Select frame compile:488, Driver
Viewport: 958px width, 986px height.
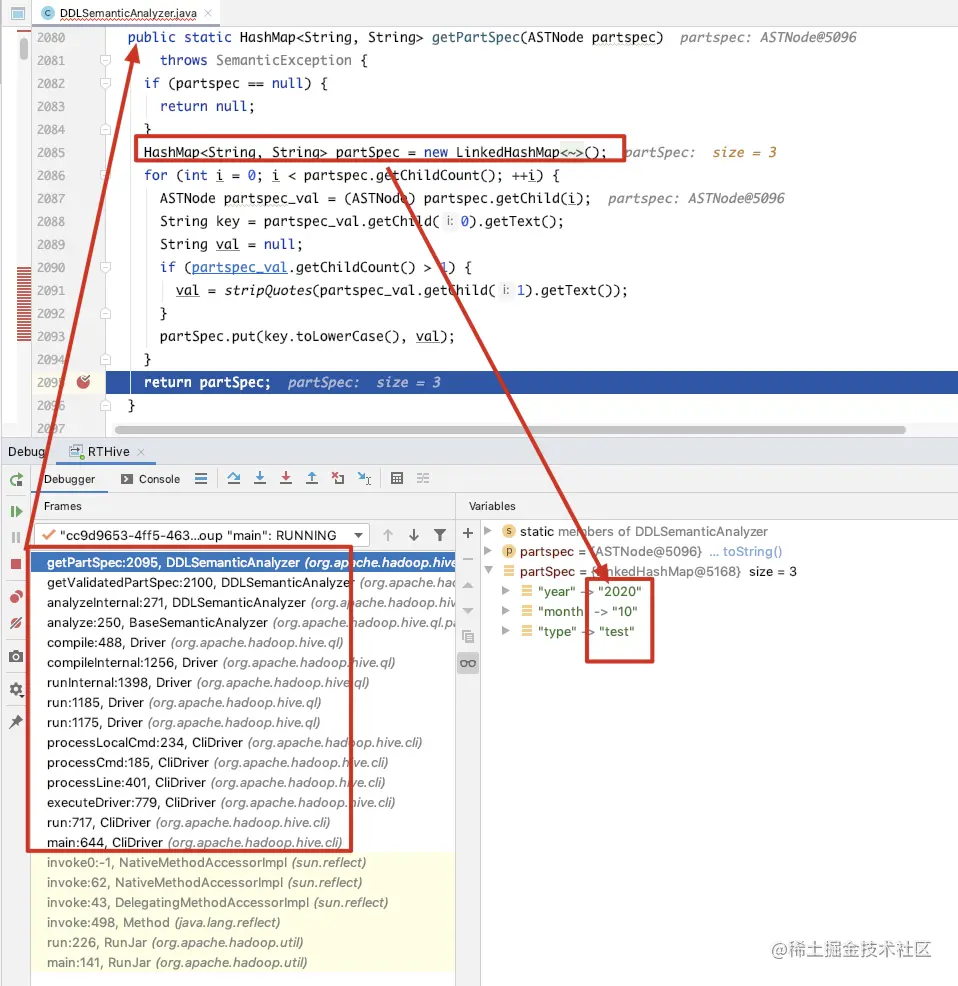tap(243, 643)
